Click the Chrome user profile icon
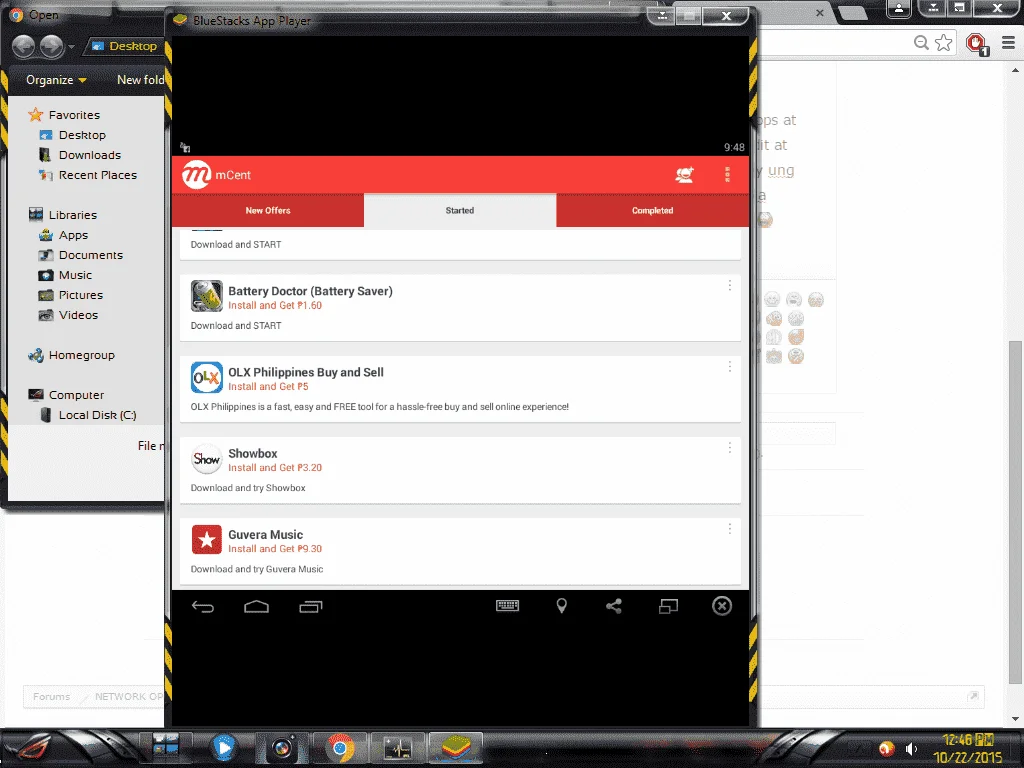This screenshot has height=768, width=1024. click(899, 8)
